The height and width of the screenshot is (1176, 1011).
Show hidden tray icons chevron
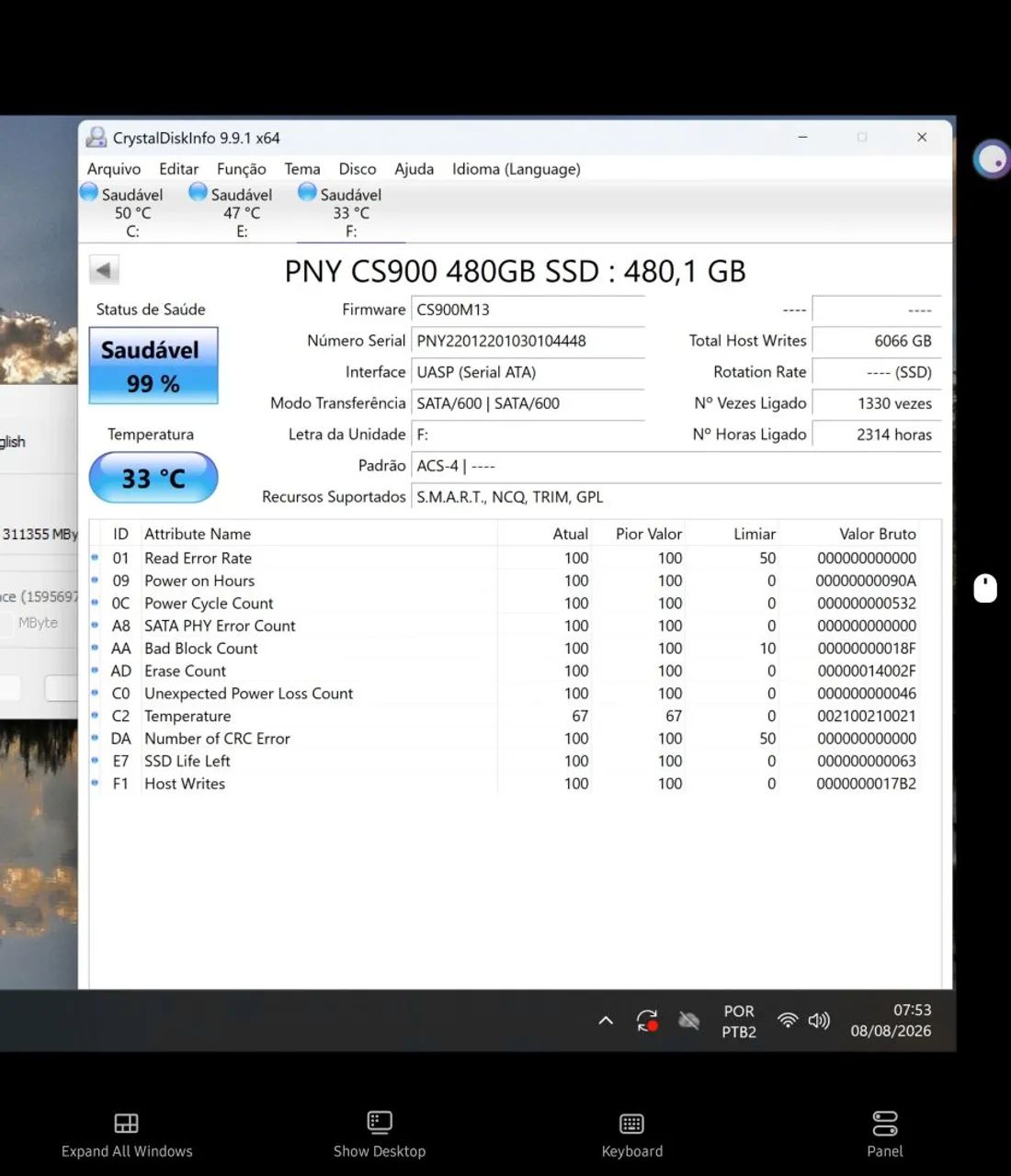coord(606,1020)
